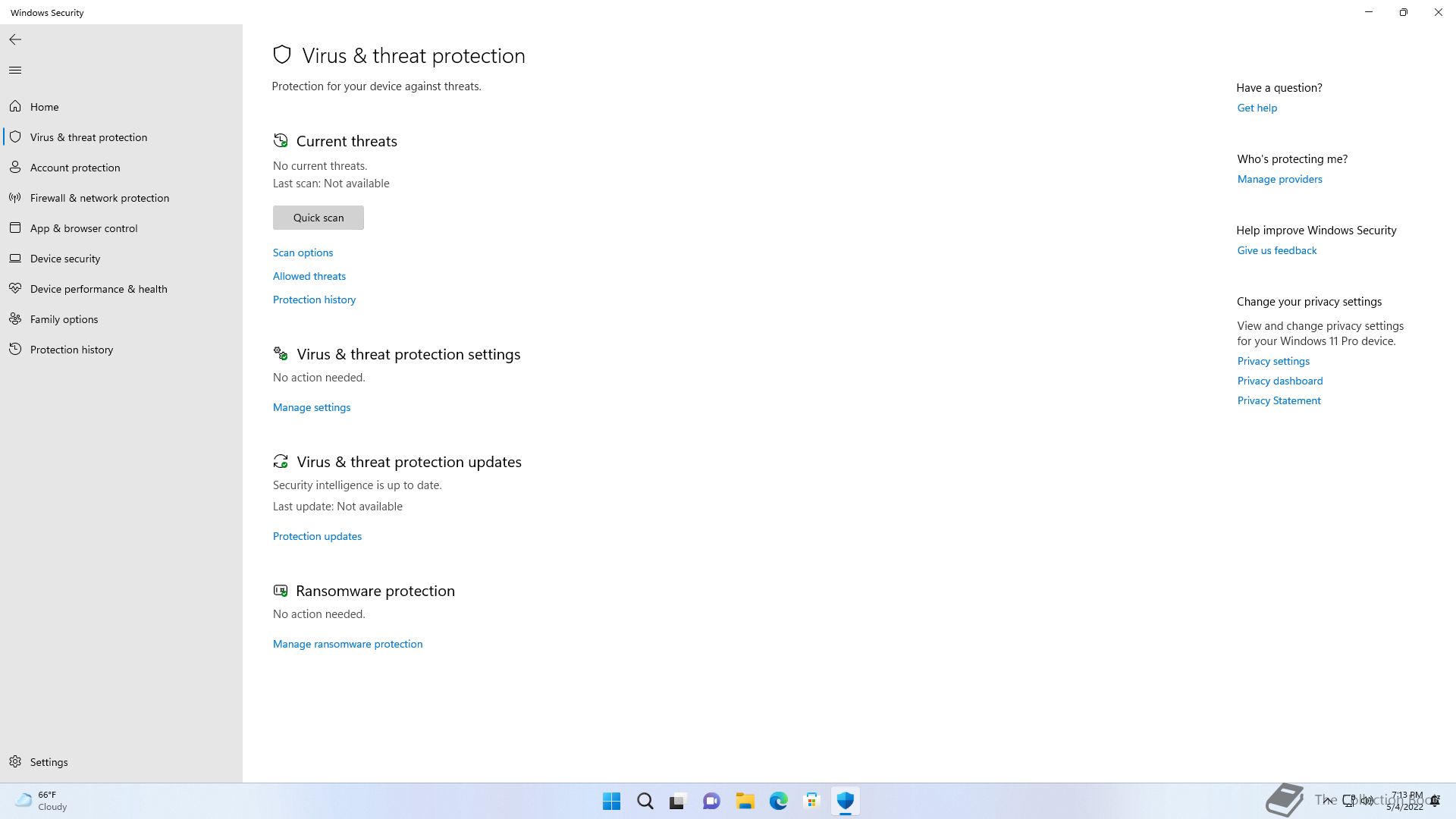Click the Protection history clock icon in sidebar
The image size is (1456, 819).
click(15, 350)
